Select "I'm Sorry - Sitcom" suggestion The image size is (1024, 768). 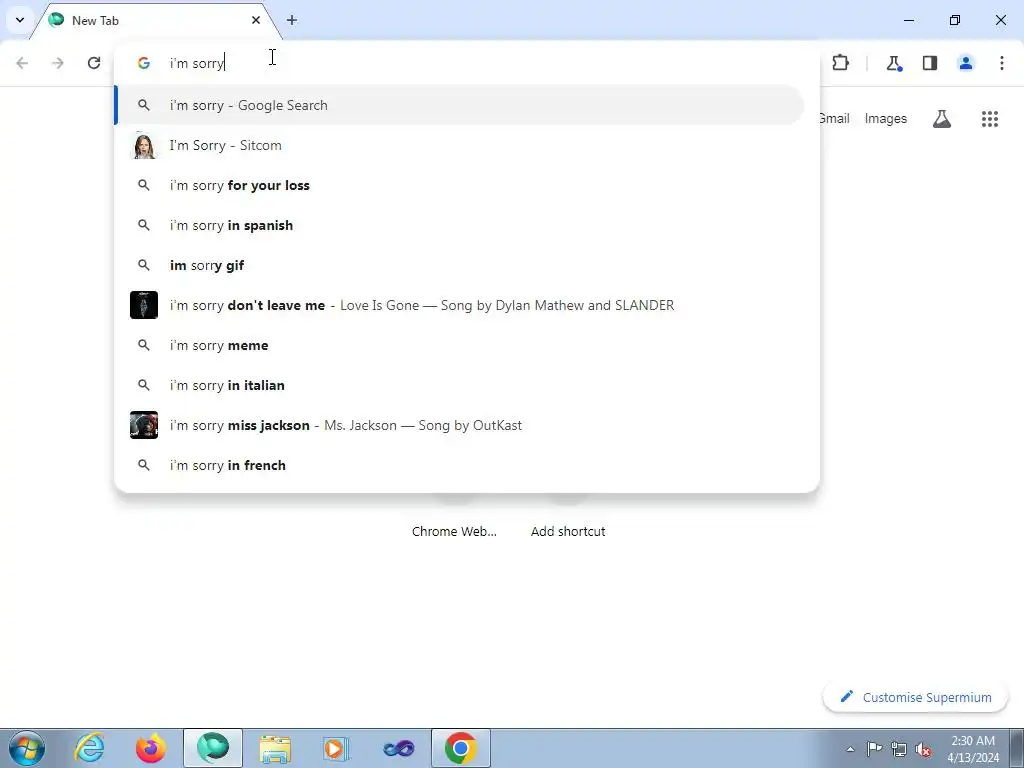459,145
